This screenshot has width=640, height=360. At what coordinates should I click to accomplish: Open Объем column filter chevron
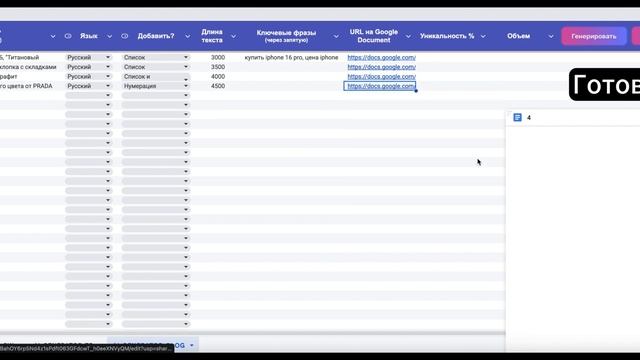[551, 36]
